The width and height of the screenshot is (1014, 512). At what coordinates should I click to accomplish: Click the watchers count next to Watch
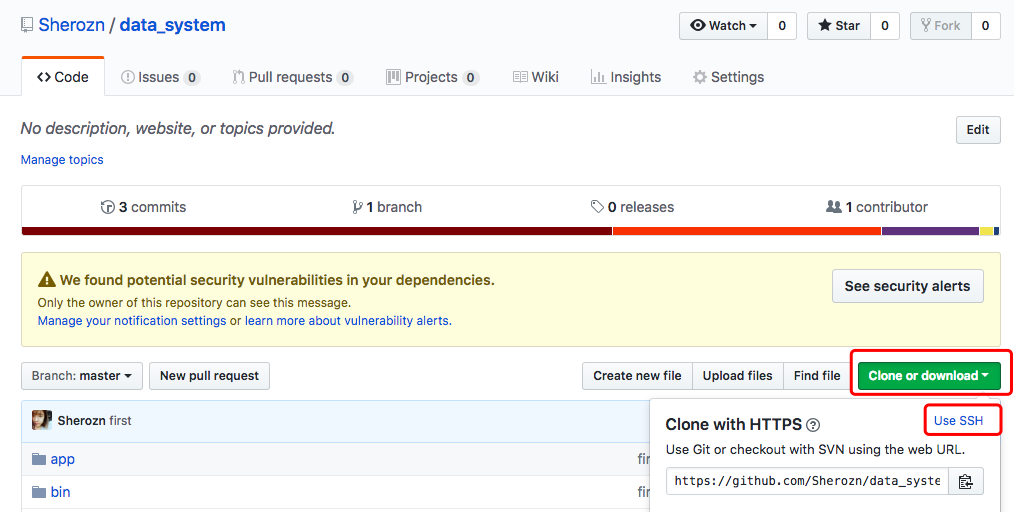(x=782, y=26)
